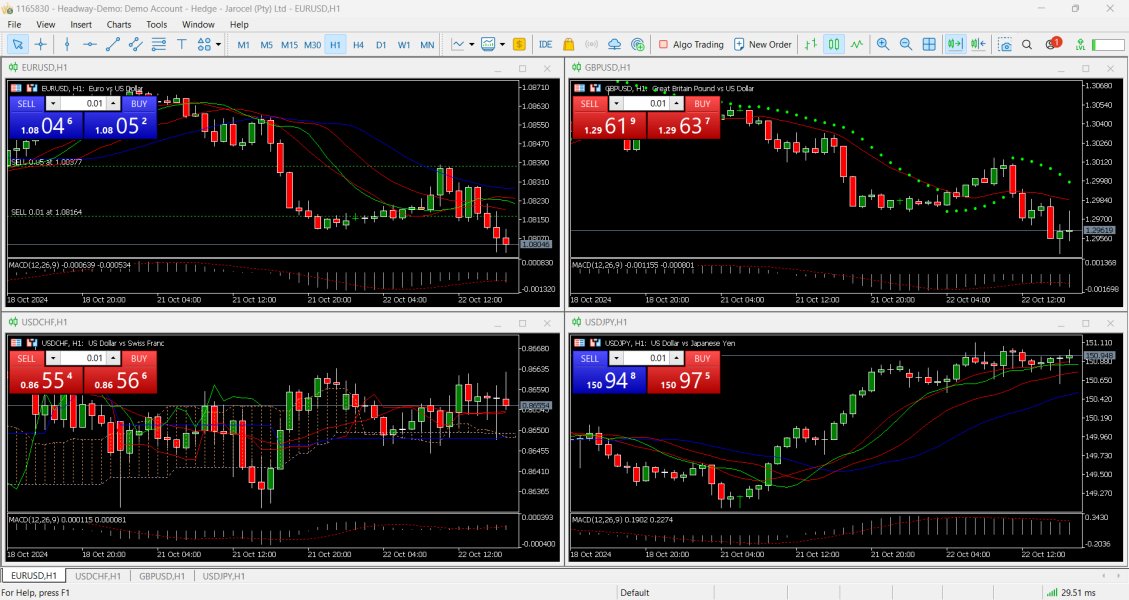This screenshot has height=600, width=1129.
Task: Switch to the USDCHF,H1 bottom tab
Action: tap(98, 576)
